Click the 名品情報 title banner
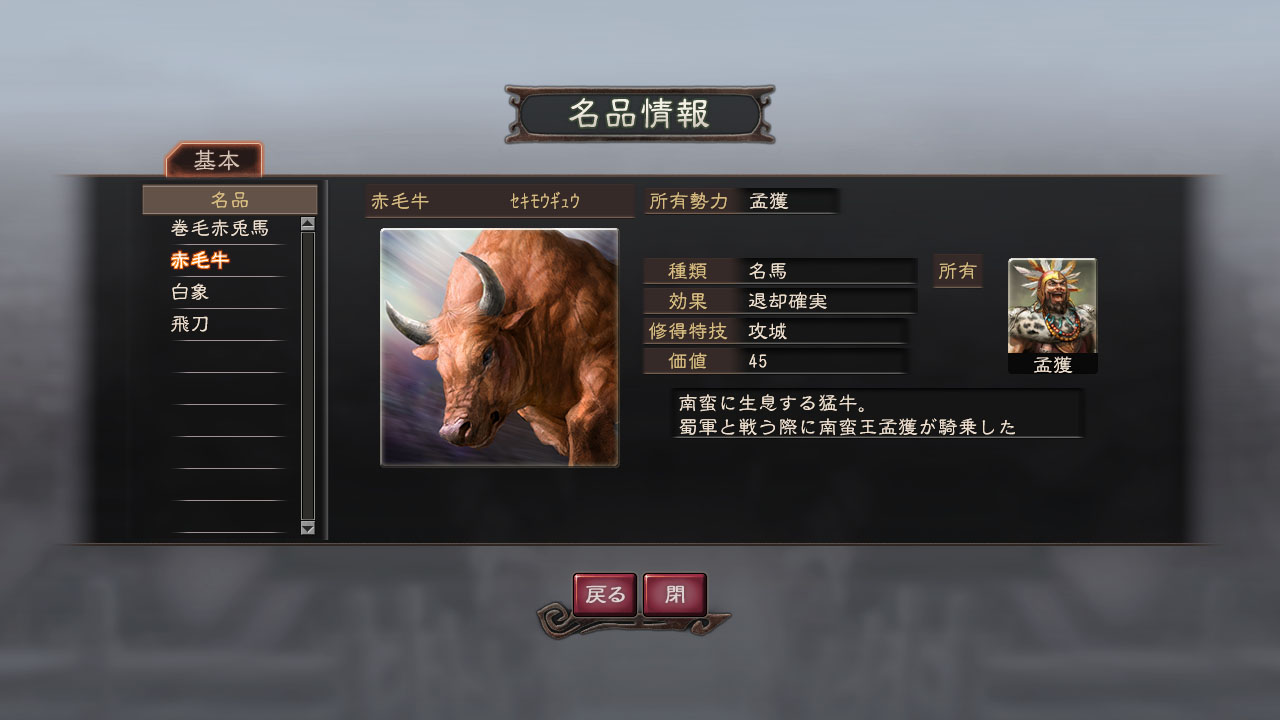 coord(640,114)
